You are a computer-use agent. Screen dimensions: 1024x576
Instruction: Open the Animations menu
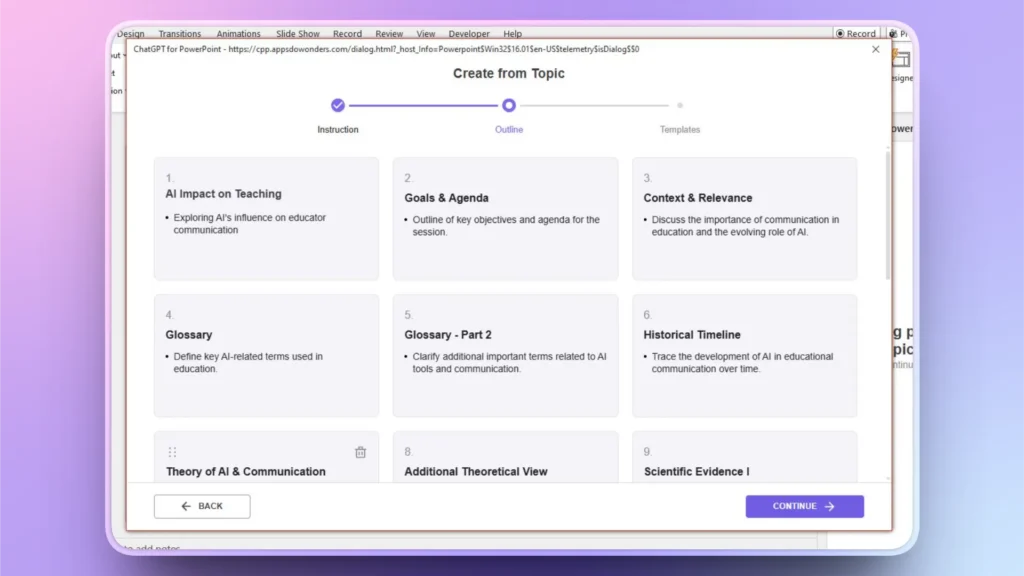pyautogui.click(x=239, y=33)
